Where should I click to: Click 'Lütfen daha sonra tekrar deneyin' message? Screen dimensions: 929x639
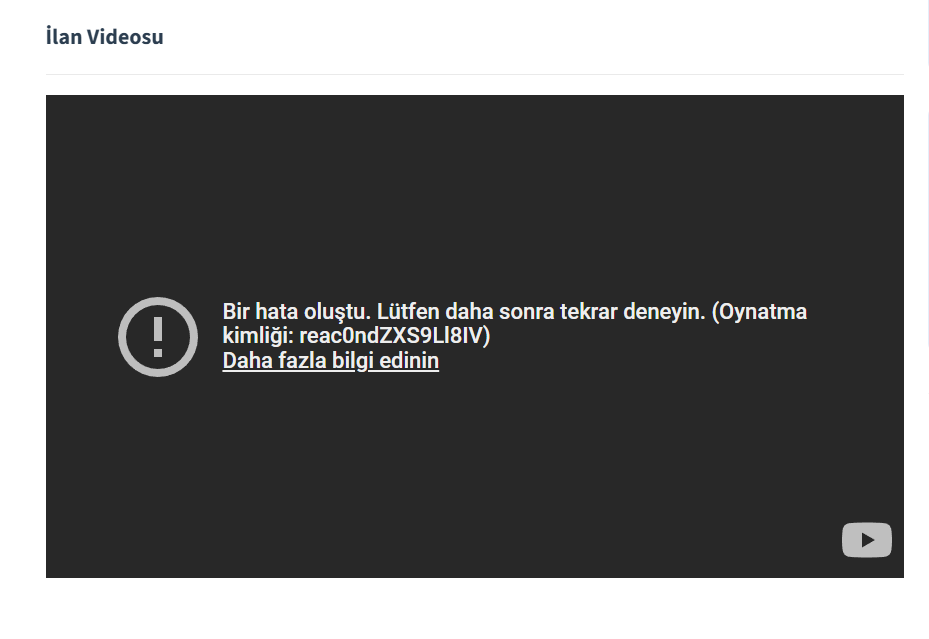(541, 312)
